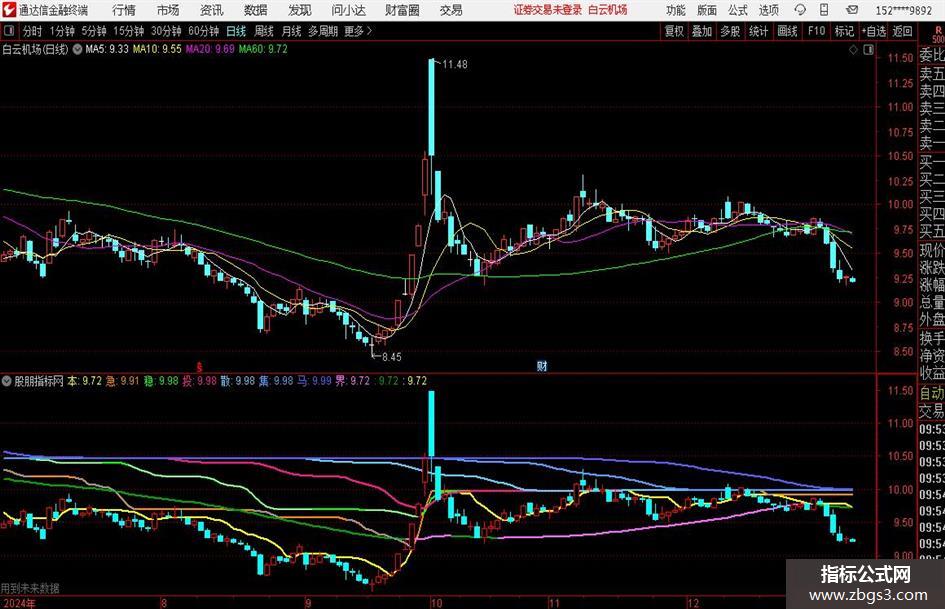
Task: Click the MA5: 9.33 indicator value
Action: 107,49
